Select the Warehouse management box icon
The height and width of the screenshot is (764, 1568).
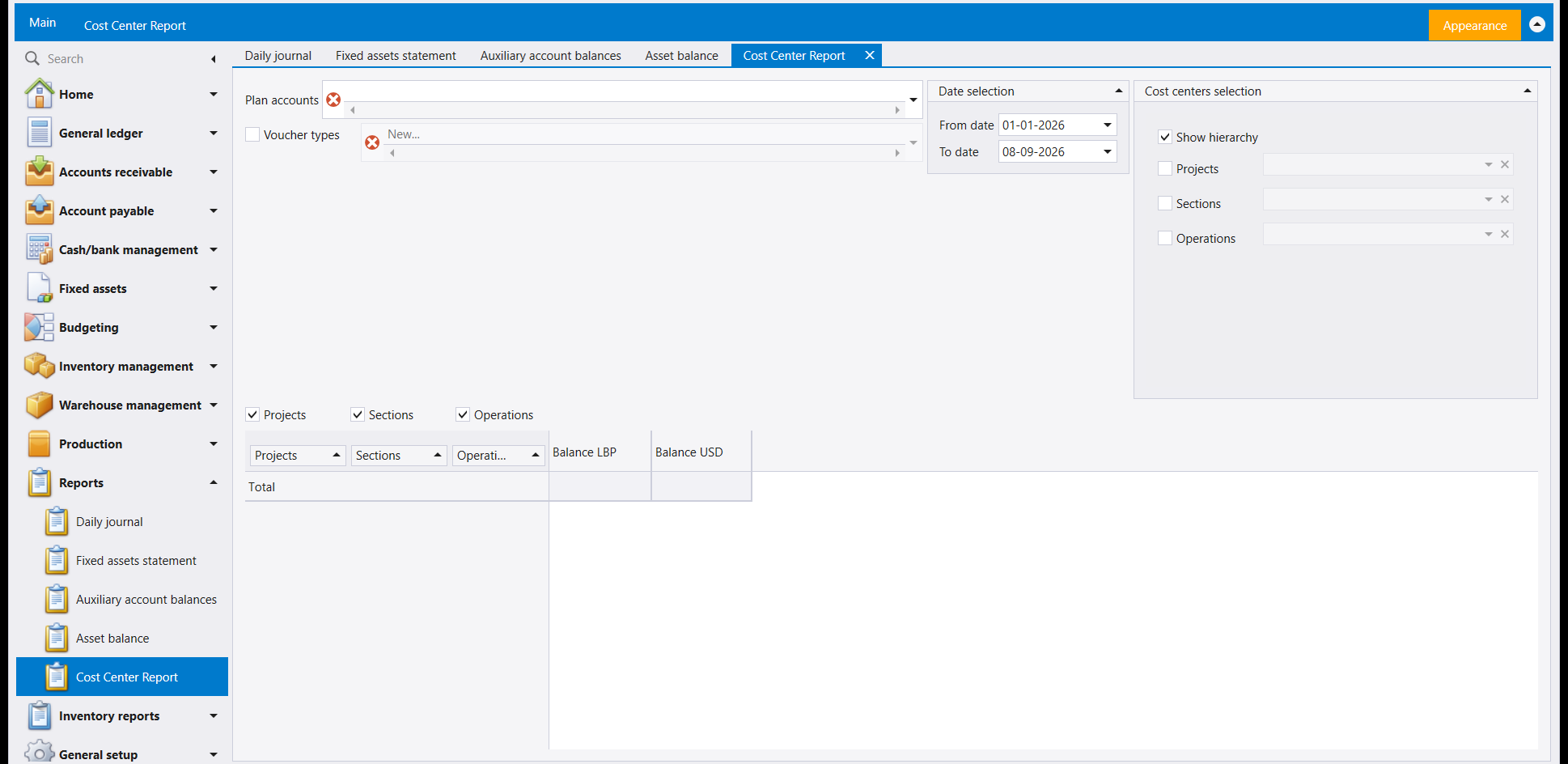[39, 405]
